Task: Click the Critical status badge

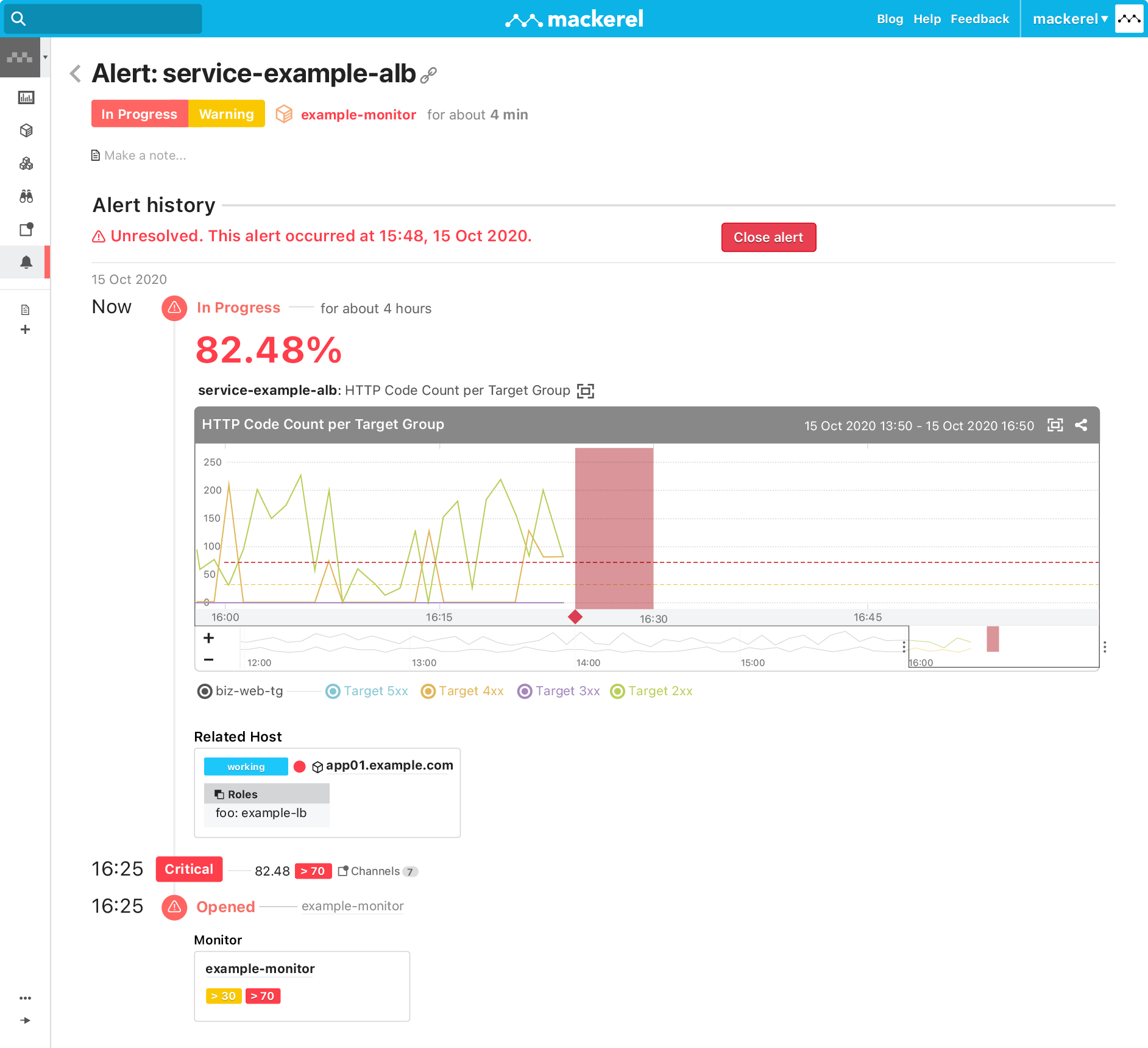Action: 189,869
